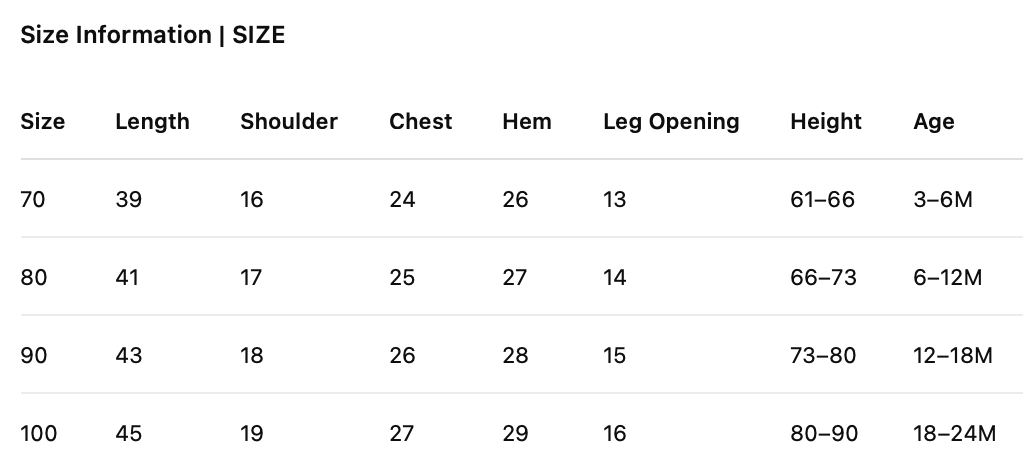Click the Chest column header

(x=420, y=122)
